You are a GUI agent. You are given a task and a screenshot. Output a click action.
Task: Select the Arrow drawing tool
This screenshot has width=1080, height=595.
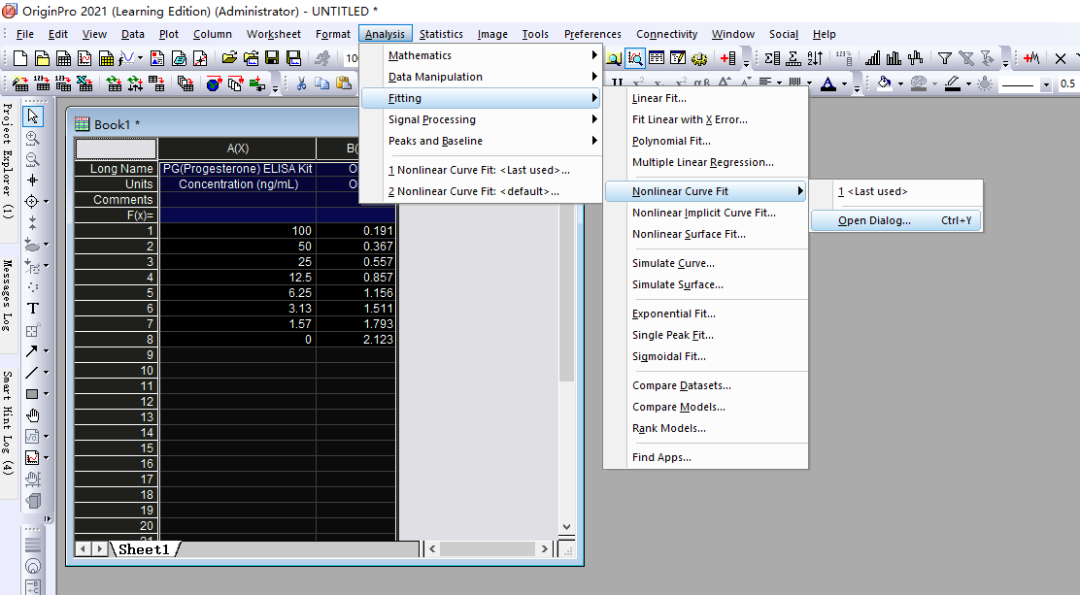click(x=31, y=351)
